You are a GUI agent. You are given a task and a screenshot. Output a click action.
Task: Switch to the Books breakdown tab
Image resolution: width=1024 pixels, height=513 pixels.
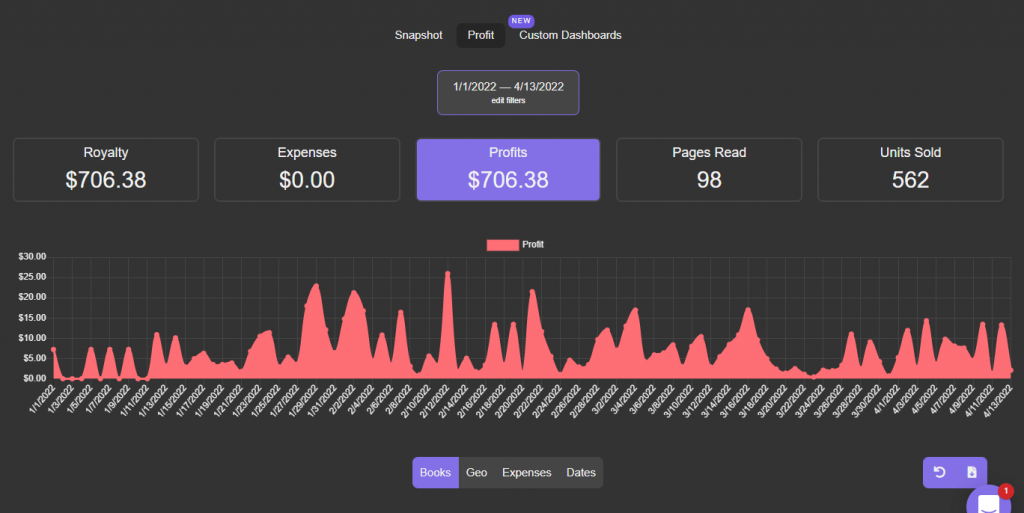click(x=435, y=472)
